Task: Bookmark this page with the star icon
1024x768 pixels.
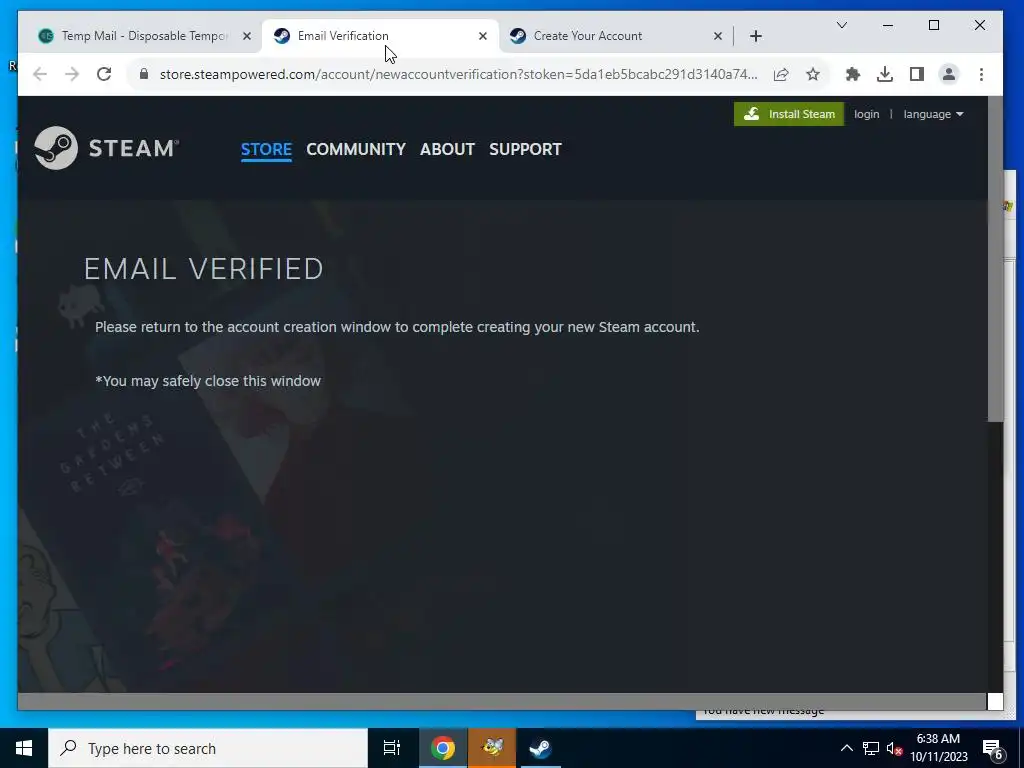Action: 812,74
